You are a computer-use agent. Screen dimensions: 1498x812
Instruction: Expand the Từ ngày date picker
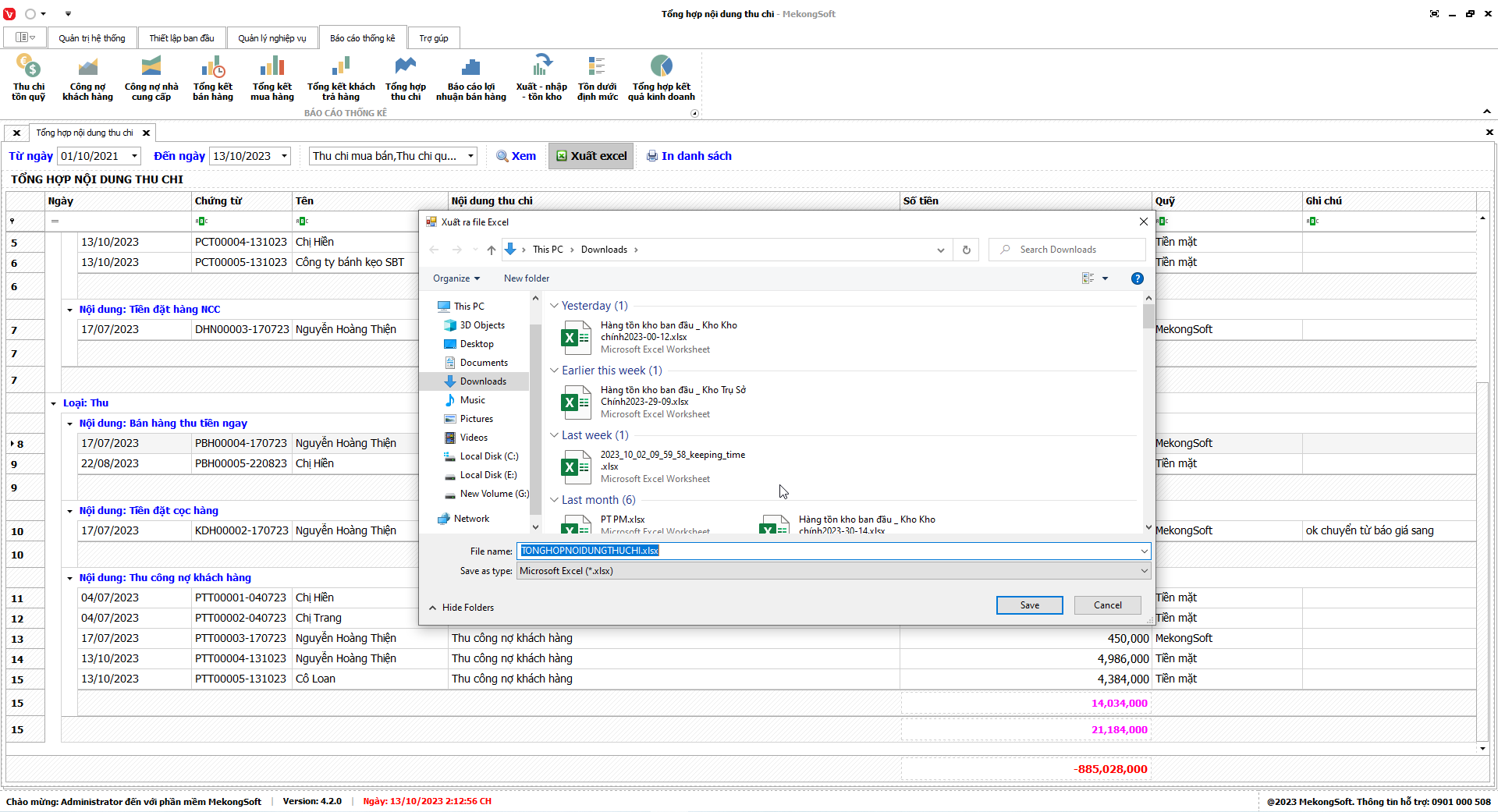(134, 156)
